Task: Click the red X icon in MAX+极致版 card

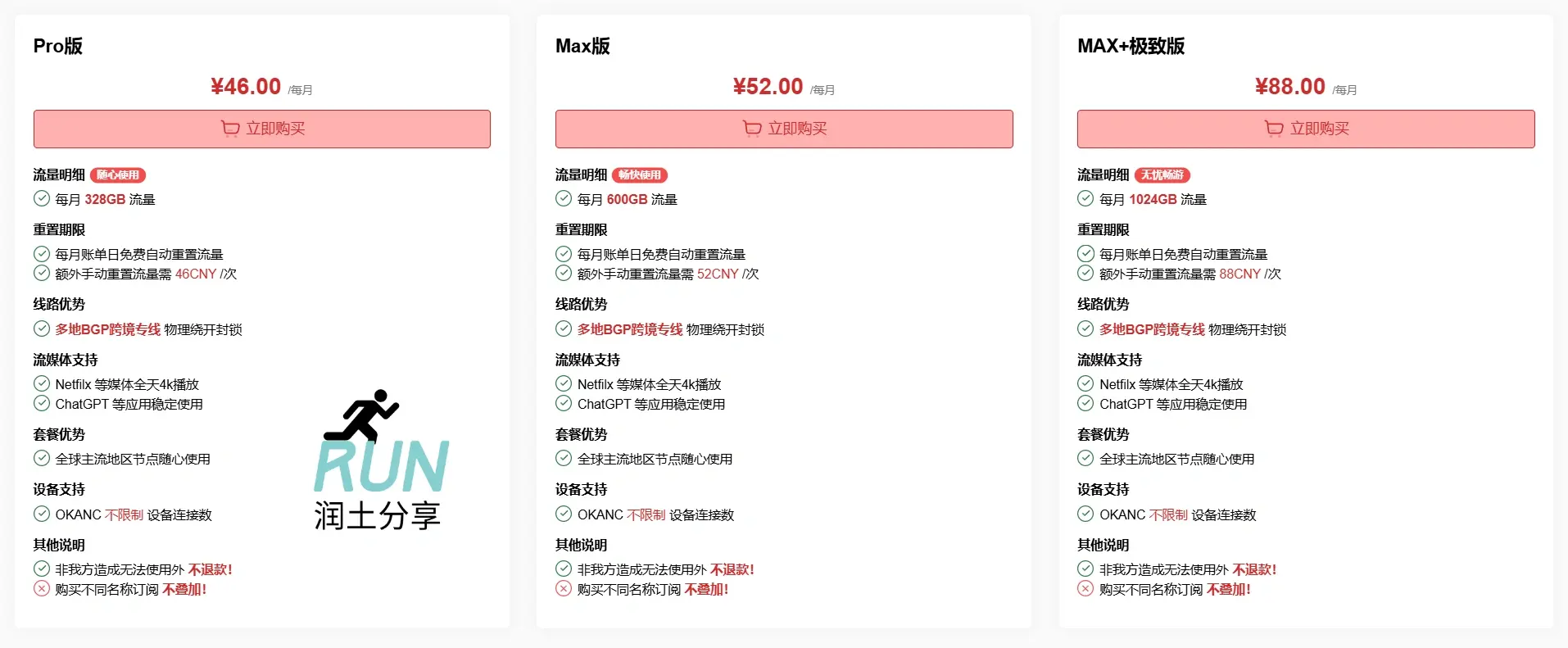Action: click(x=1085, y=588)
